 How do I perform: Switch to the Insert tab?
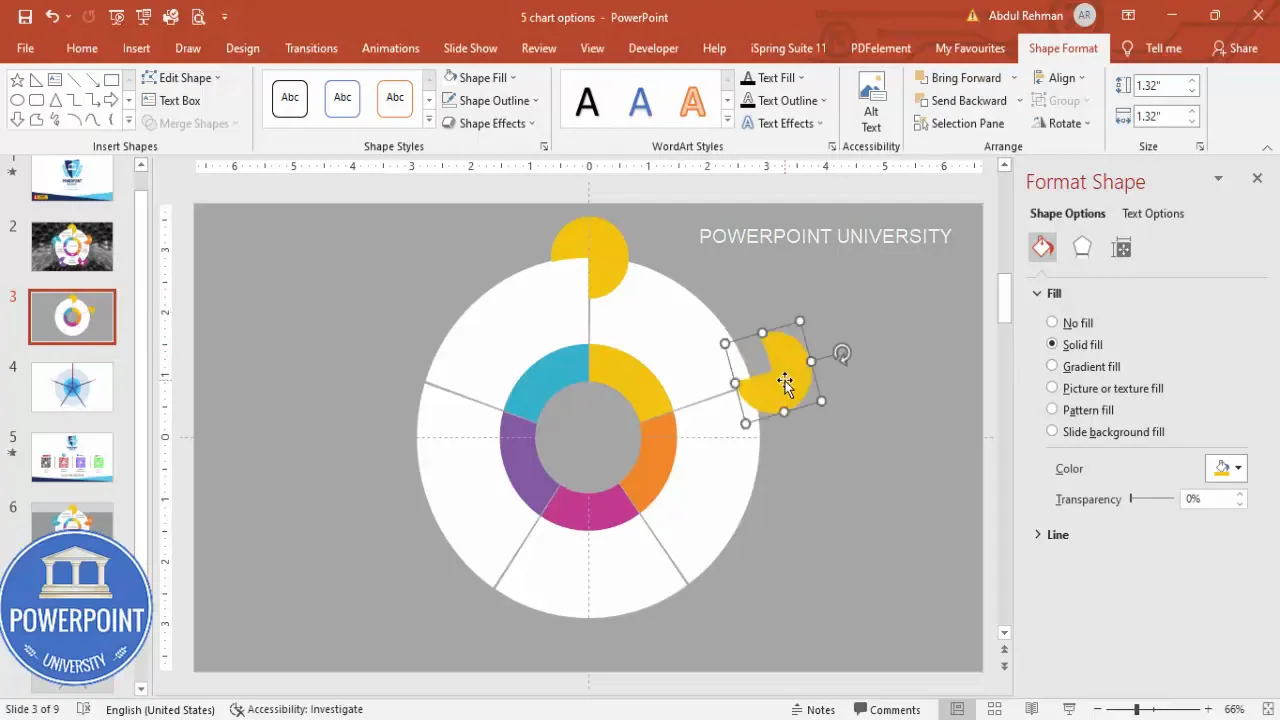tap(136, 48)
